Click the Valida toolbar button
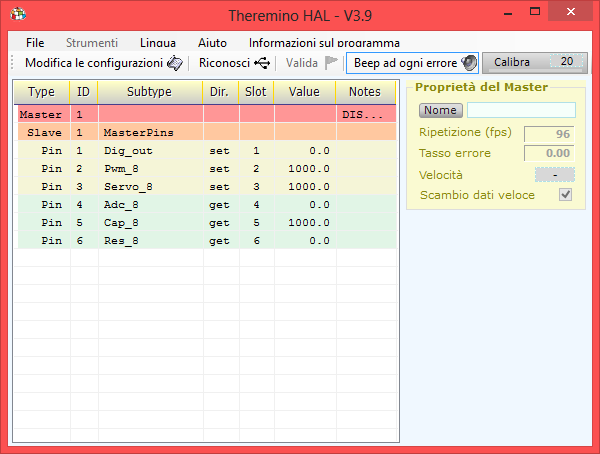 point(312,63)
